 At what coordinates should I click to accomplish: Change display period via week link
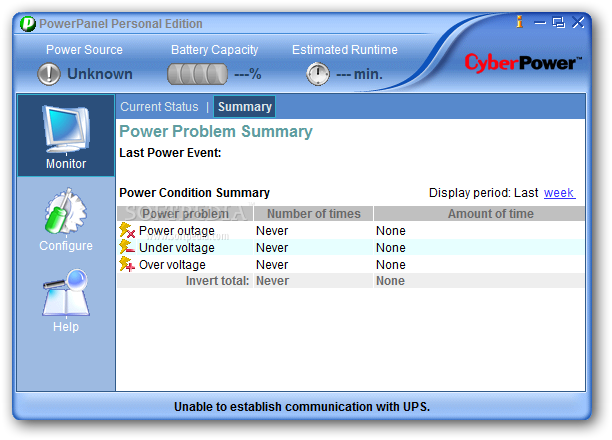pos(559,192)
